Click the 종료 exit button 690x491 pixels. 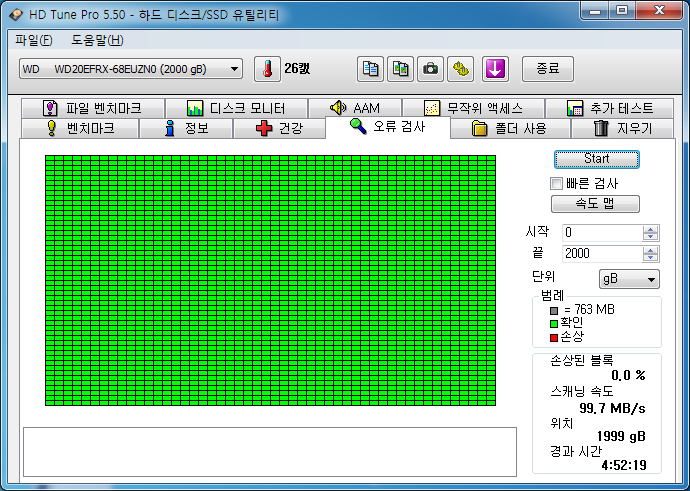(548, 69)
